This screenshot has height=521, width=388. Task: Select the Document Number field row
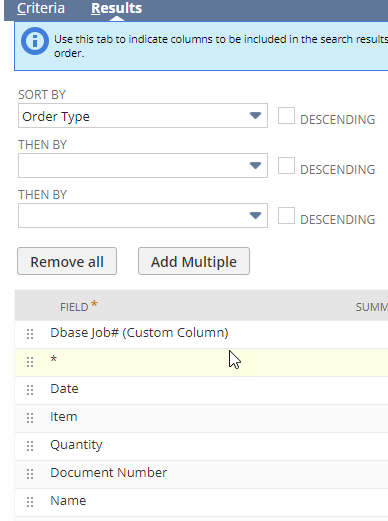201,474
